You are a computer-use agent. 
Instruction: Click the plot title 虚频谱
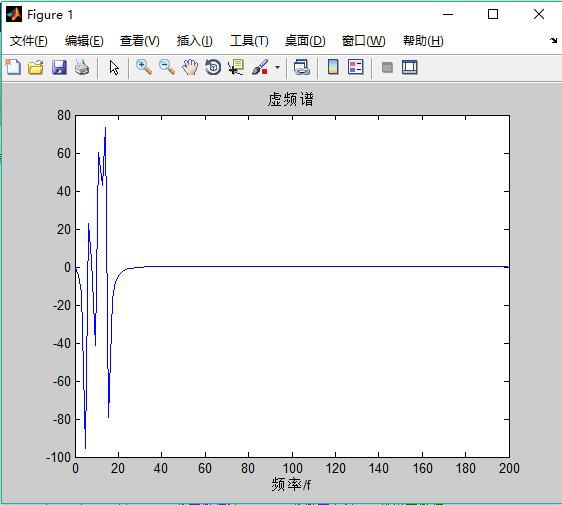pos(291,99)
